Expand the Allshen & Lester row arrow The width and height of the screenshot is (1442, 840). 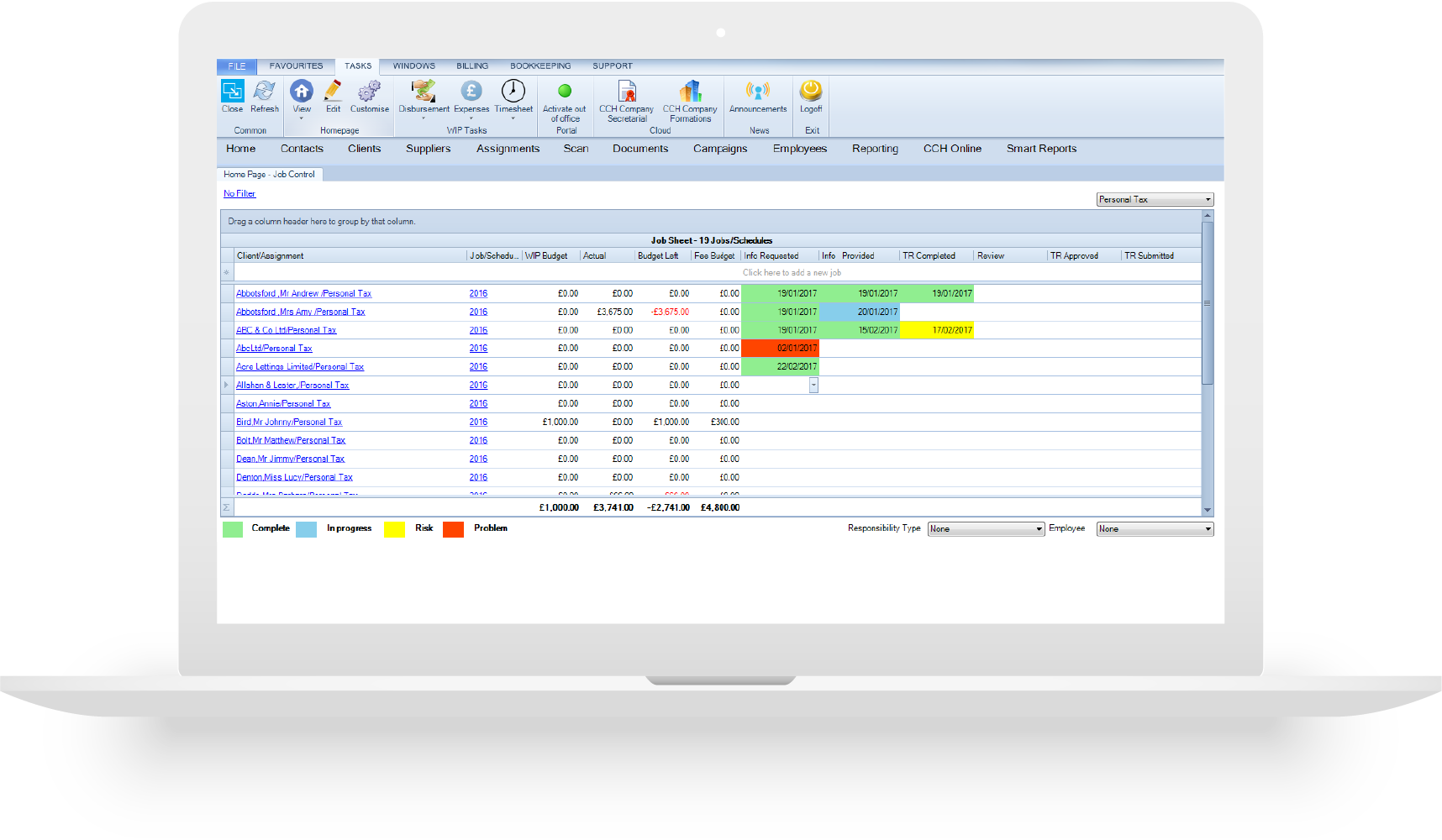coord(226,385)
